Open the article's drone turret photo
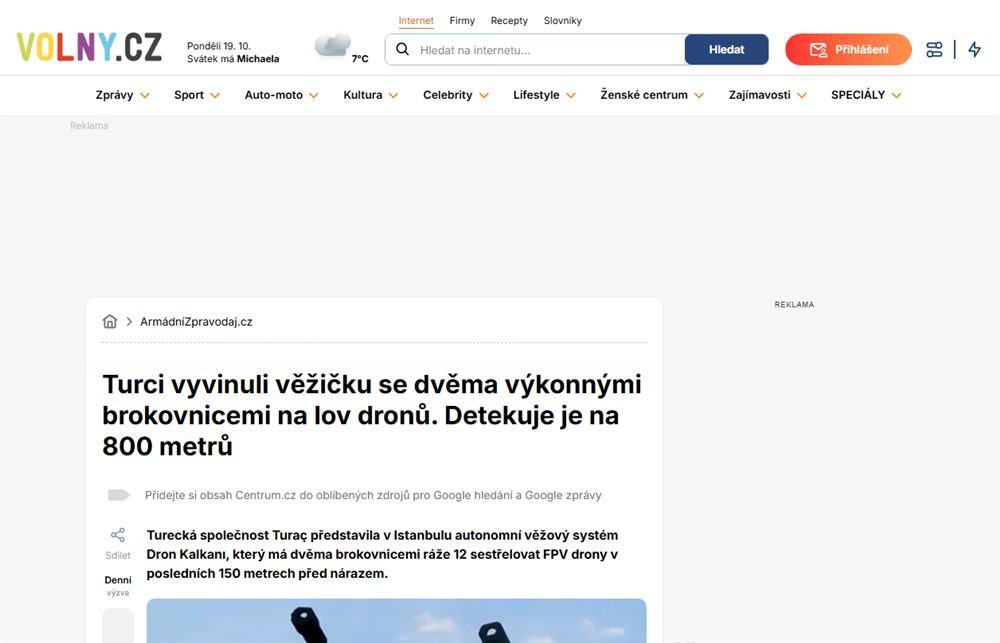Image resolution: width=1000 pixels, height=643 pixels. (x=396, y=621)
